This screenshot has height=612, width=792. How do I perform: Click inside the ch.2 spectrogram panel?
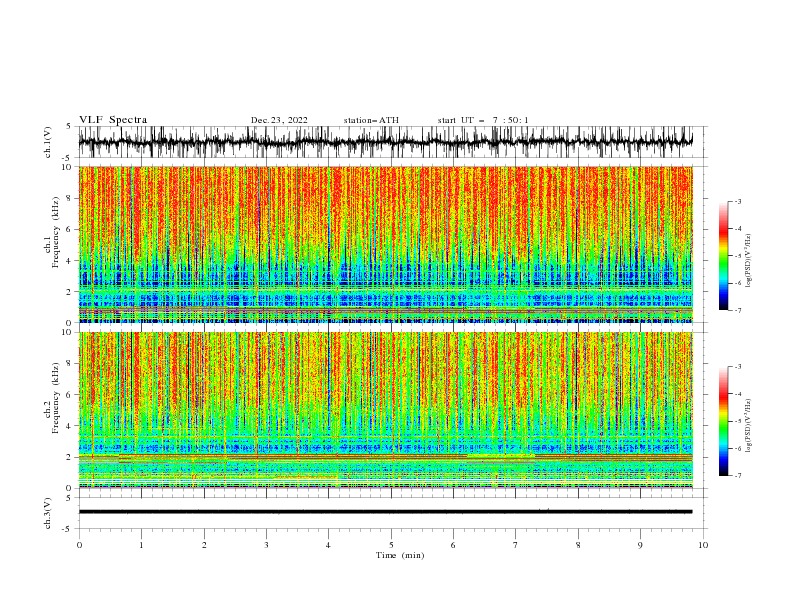(385, 410)
